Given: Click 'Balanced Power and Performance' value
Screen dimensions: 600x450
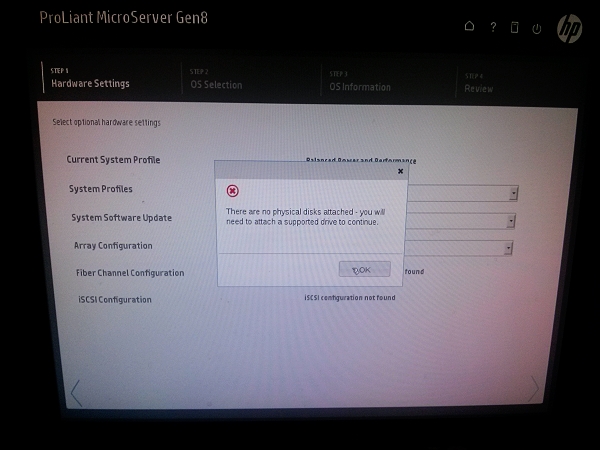Looking at the screenshot, I should tap(361, 160).
